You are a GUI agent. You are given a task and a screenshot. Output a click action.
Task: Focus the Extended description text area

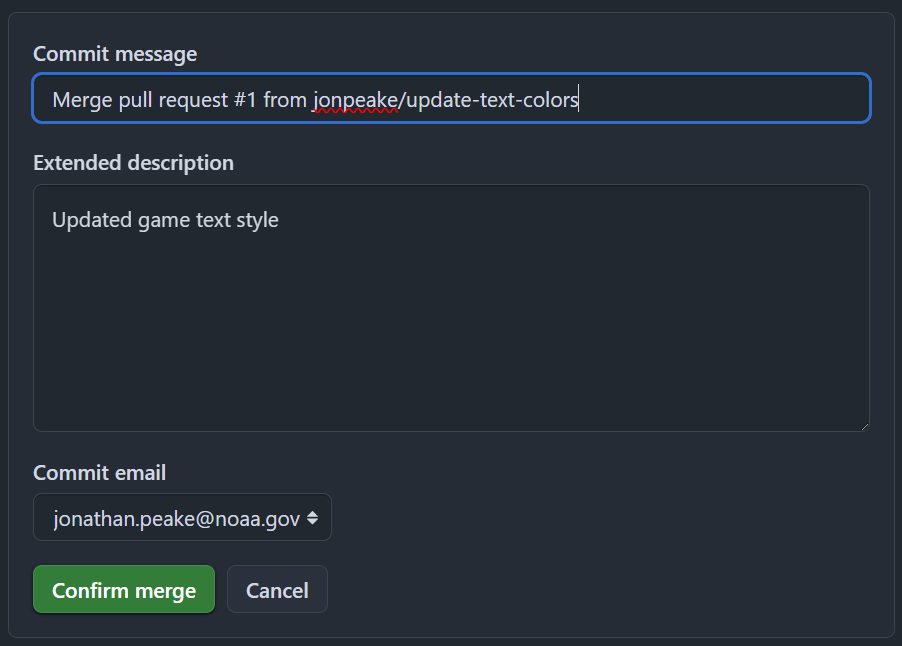(452, 308)
